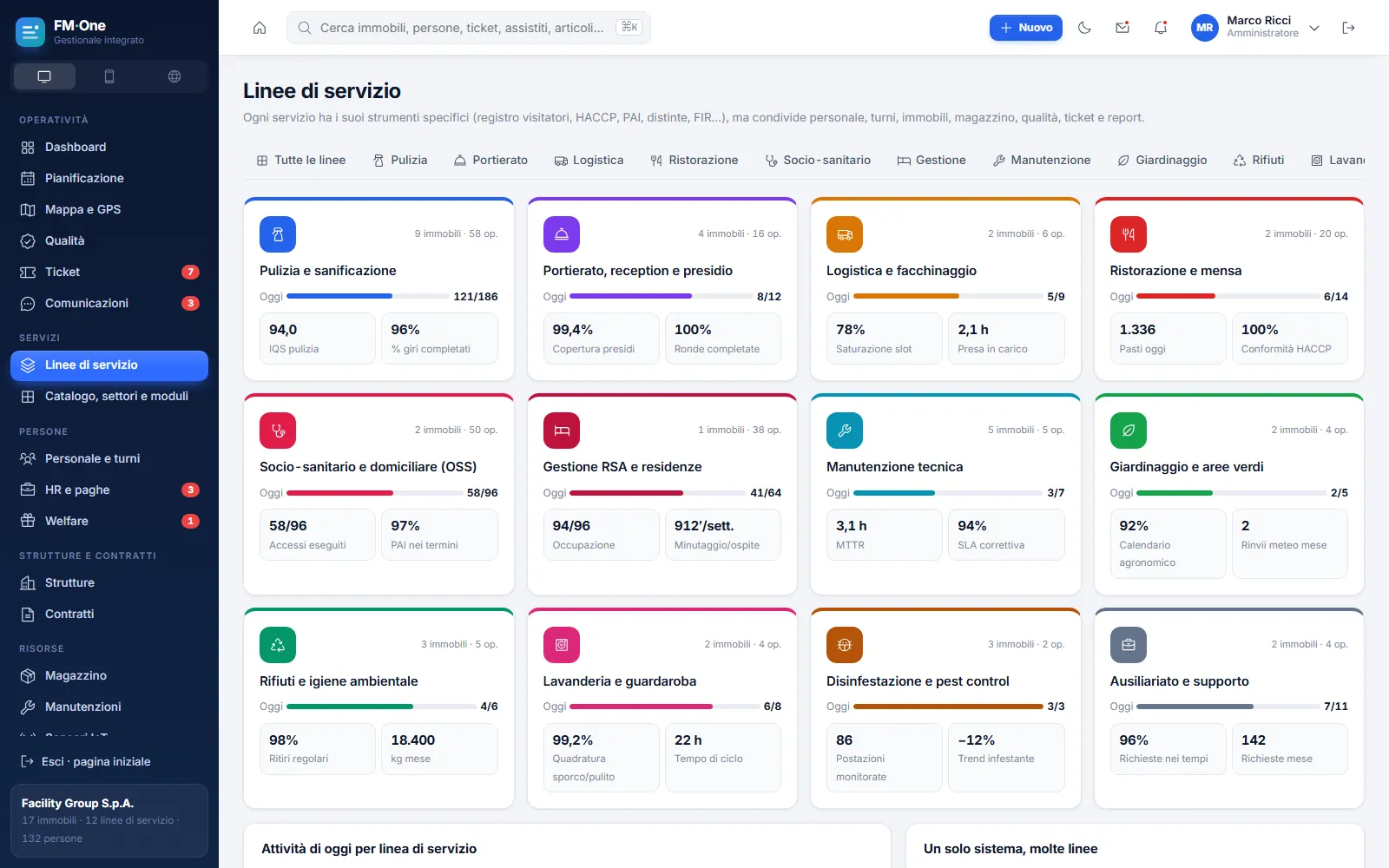This screenshot has width=1389, height=868.
Task: Click Portierato reception bell icon
Action: click(x=562, y=234)
